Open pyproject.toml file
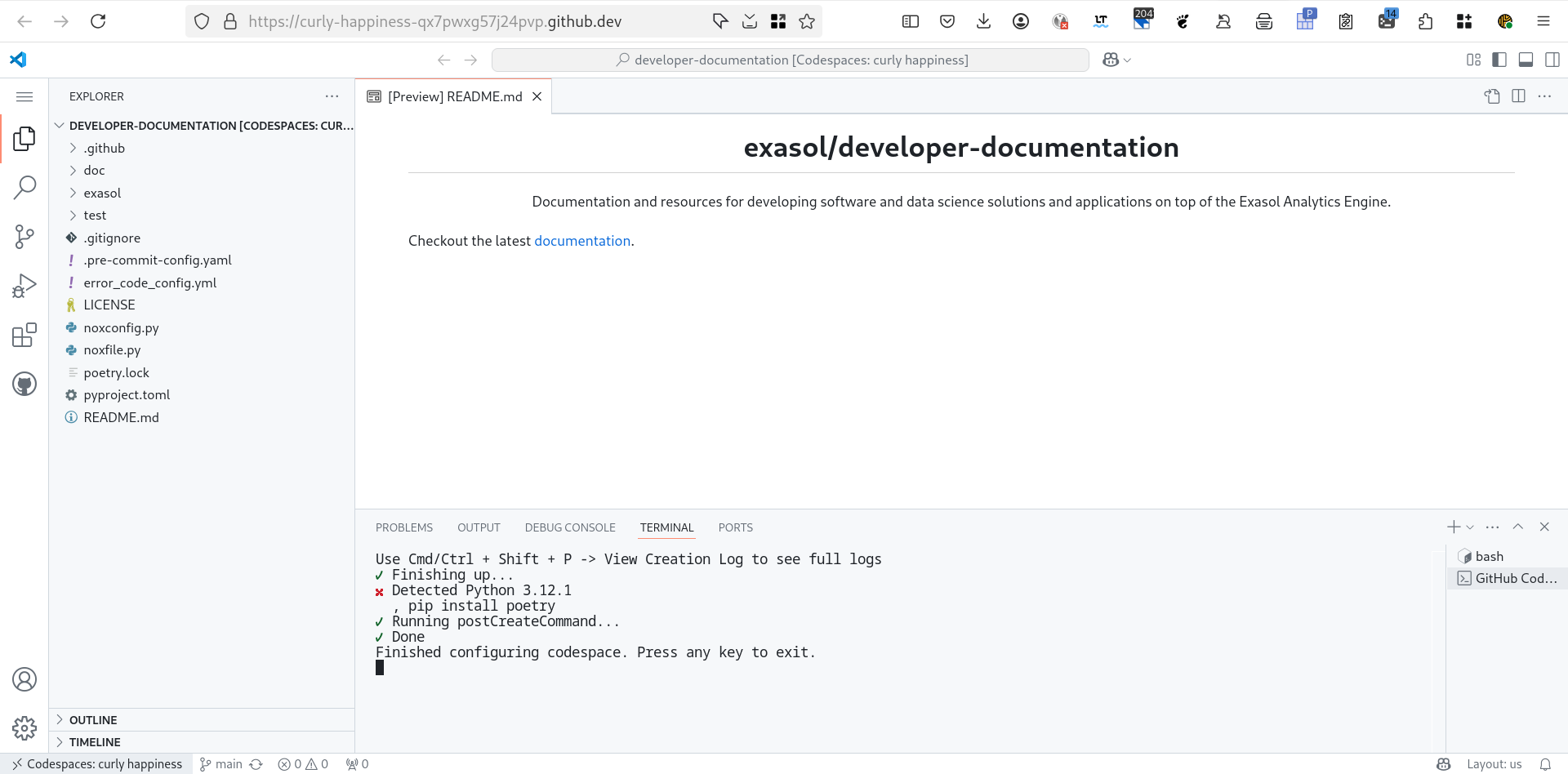 (202, 395)
